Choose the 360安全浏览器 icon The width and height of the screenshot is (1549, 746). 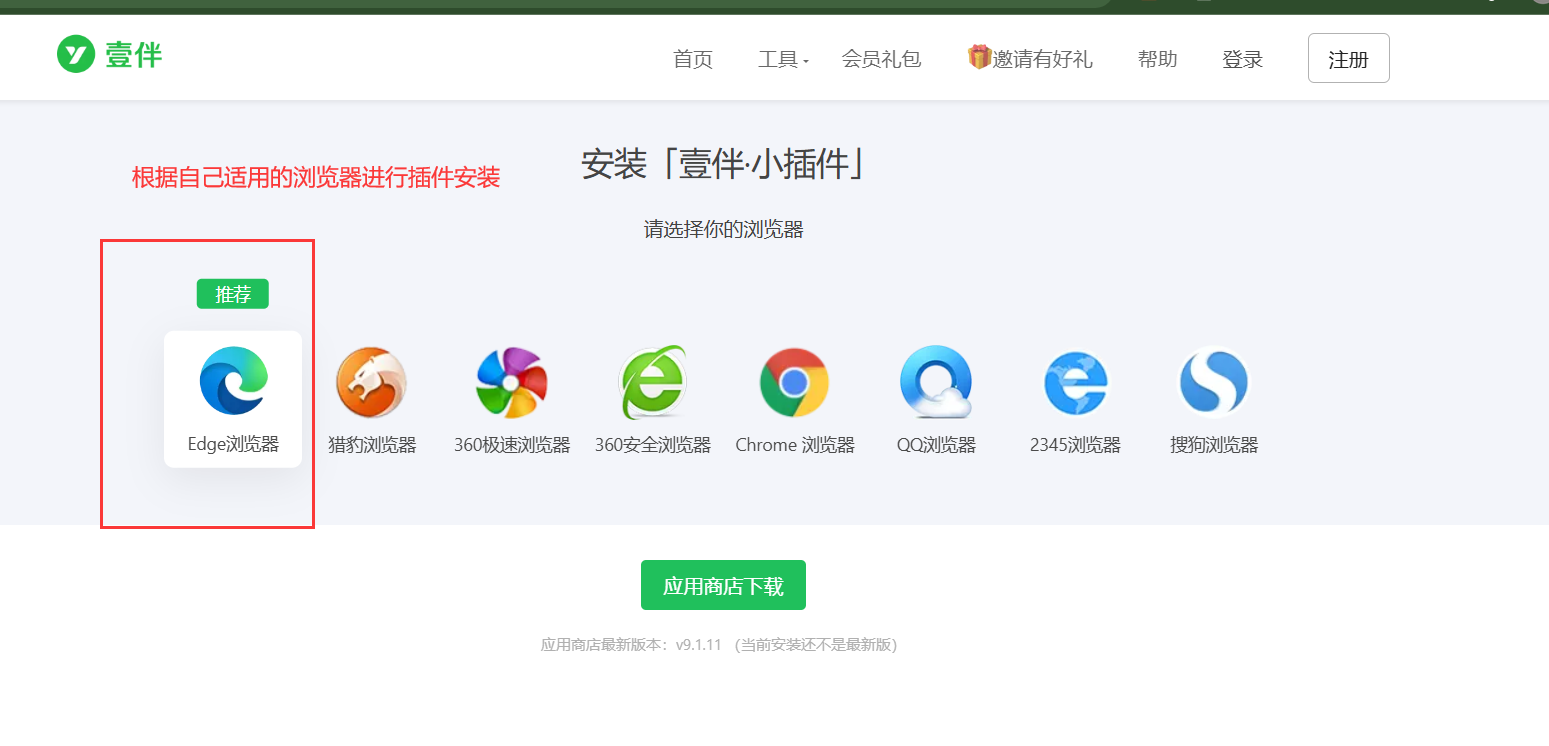click(x=653, y=382)
